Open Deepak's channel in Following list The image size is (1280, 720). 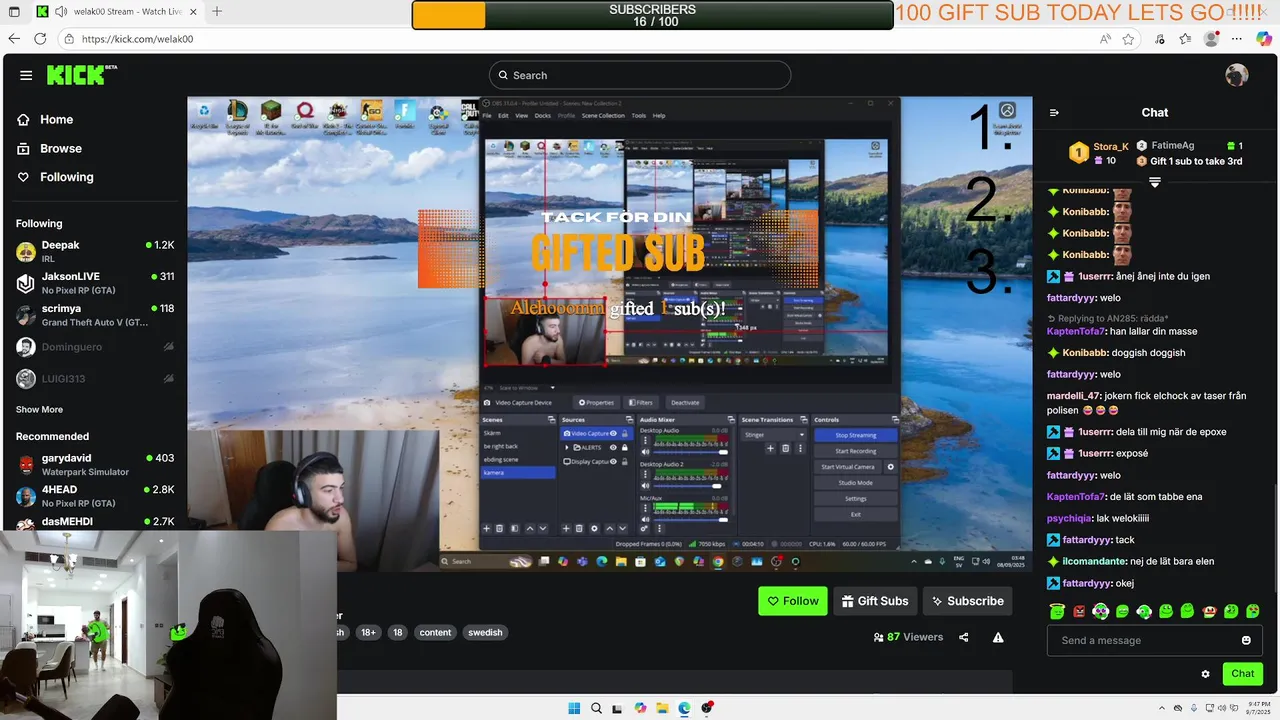click(95, 251)
